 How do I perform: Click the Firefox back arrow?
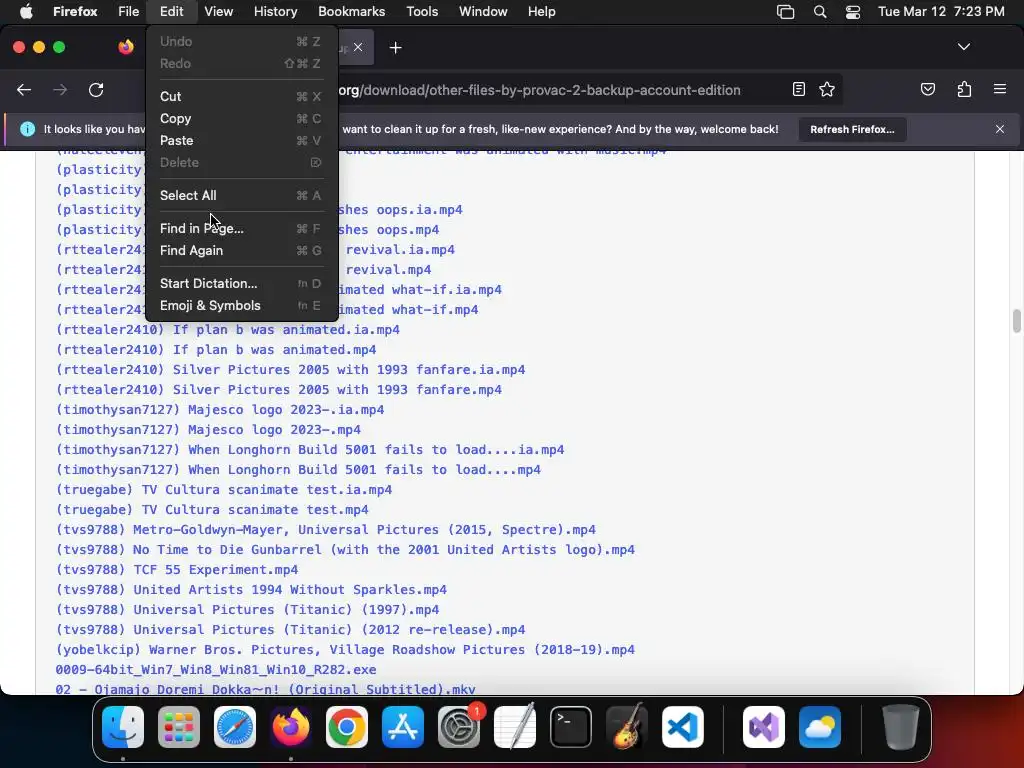pyautogui.click(x=24, y=90)
